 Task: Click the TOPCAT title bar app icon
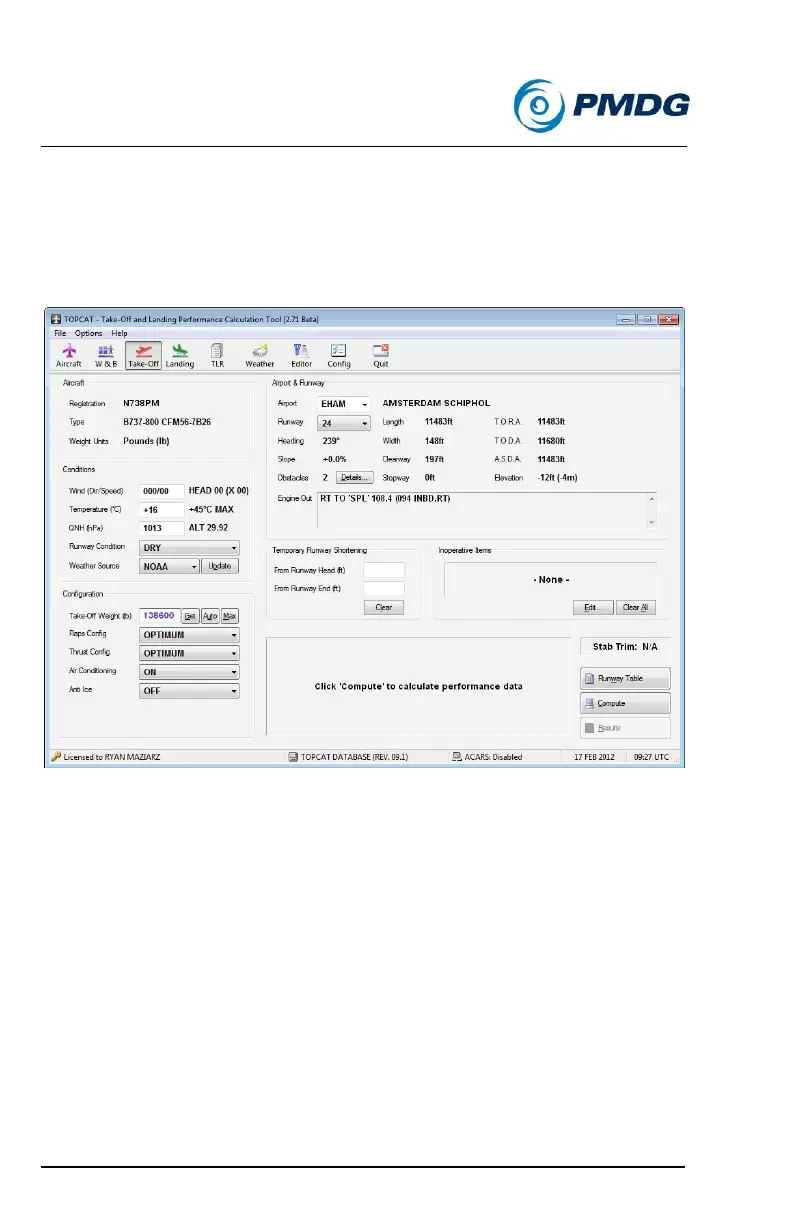coord(55,318)
